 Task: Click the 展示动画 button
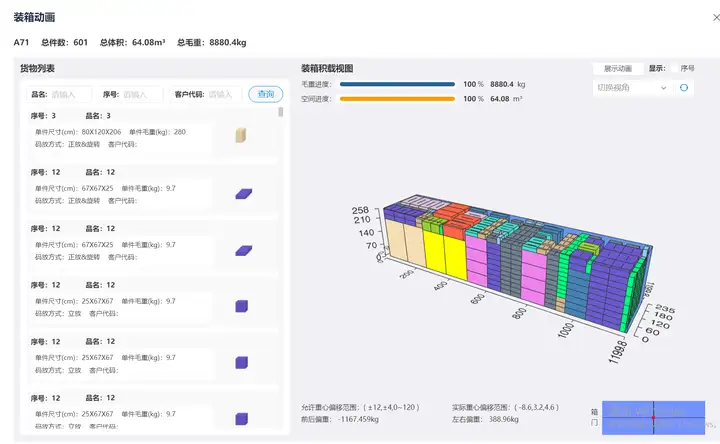point(618,68)
